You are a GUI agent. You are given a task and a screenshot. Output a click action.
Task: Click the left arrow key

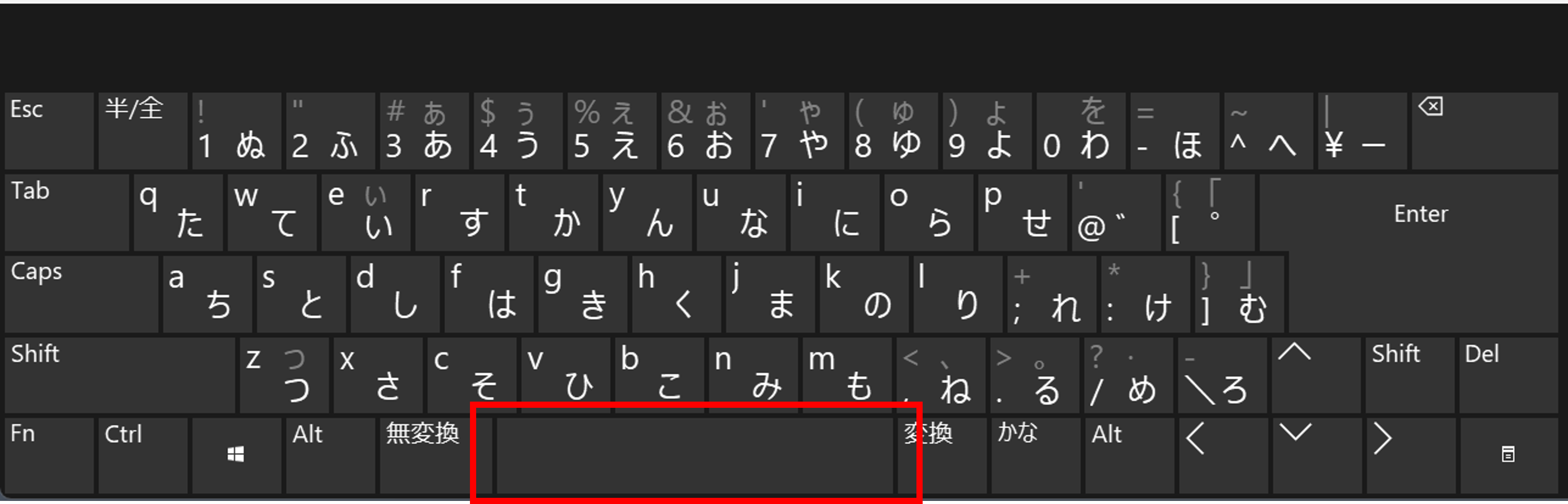click(1223, 456)
